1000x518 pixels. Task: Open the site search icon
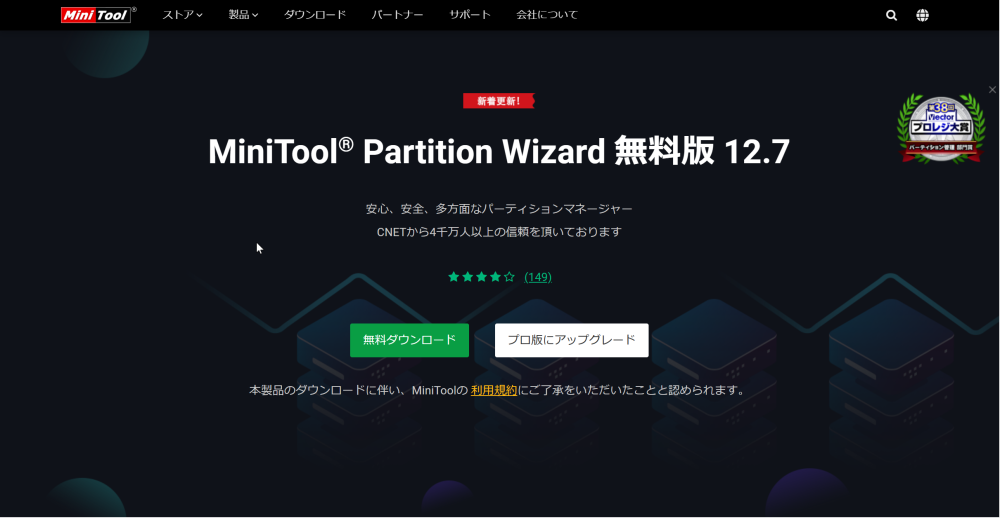pyautogui.click(x=892, y=15)
